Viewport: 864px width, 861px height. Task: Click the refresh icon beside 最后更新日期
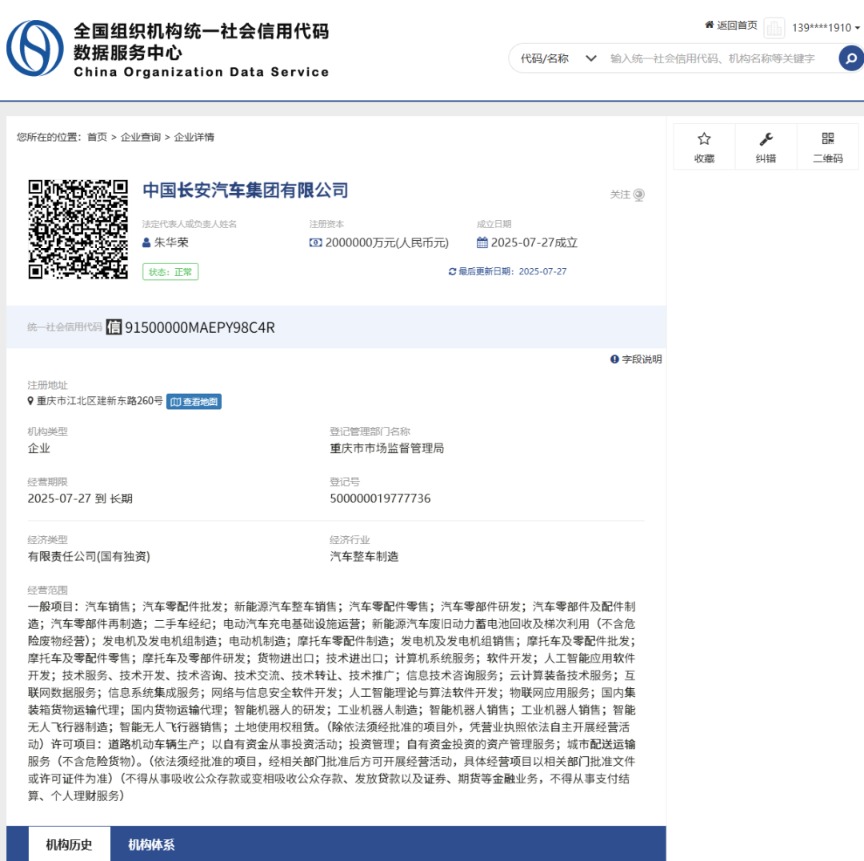click(x=452, y=272)
